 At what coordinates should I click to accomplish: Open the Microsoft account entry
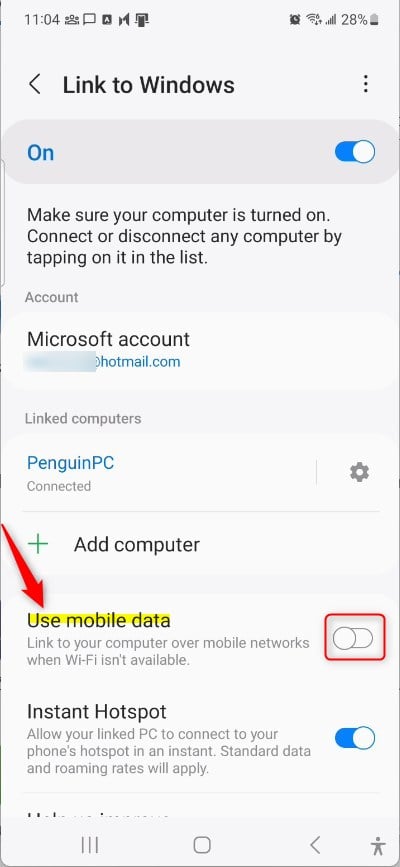point(200,349)
